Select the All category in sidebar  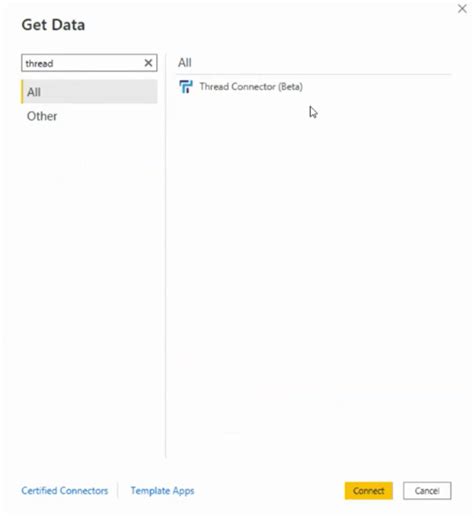tap(89, 92)
